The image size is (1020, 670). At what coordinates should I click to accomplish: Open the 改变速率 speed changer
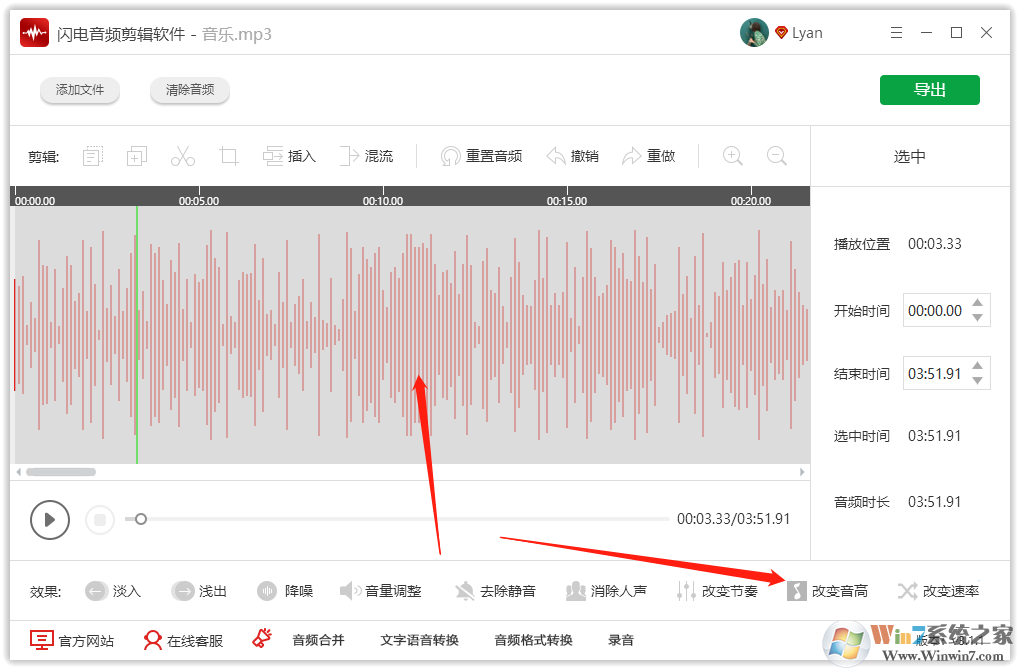coord(940,591)
